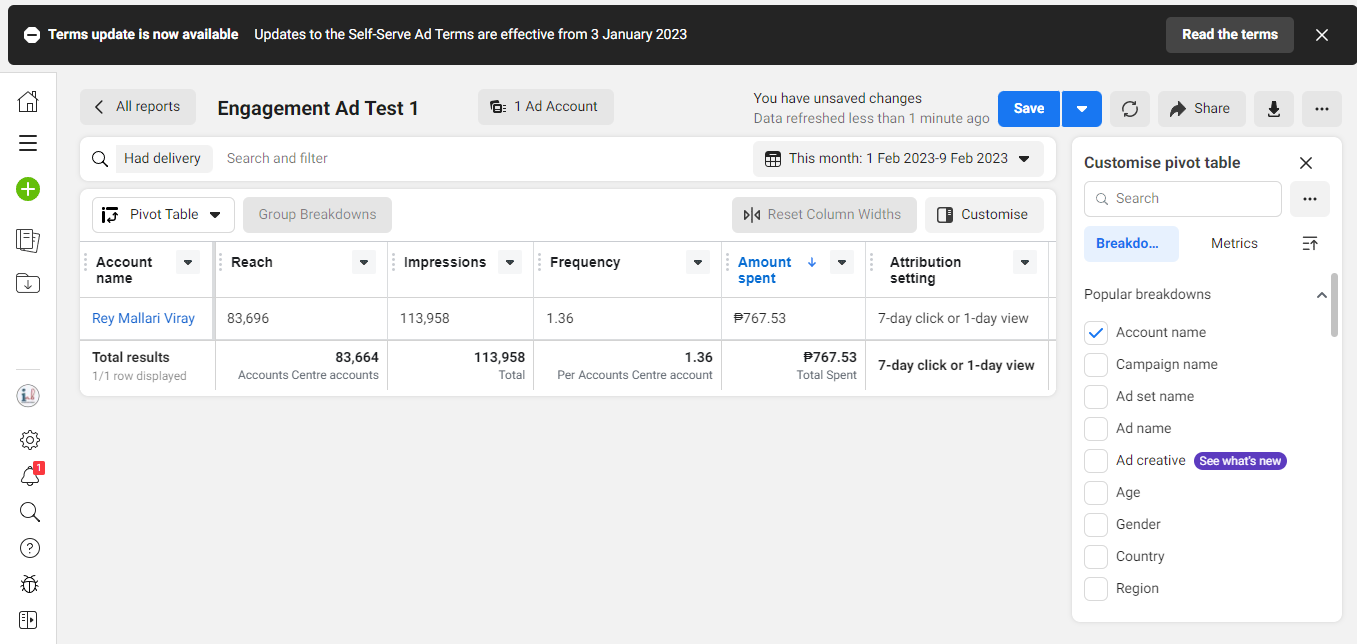
Task: Enable the Campaign name breakdown
Action: (1097, 365)
